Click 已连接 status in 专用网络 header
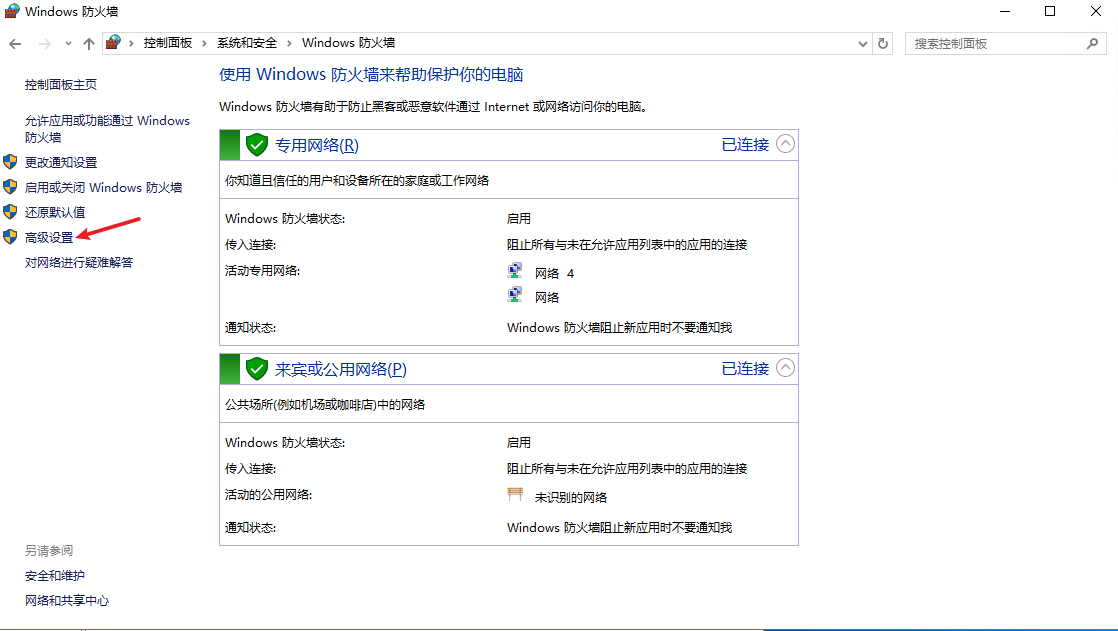 (745, 145)
